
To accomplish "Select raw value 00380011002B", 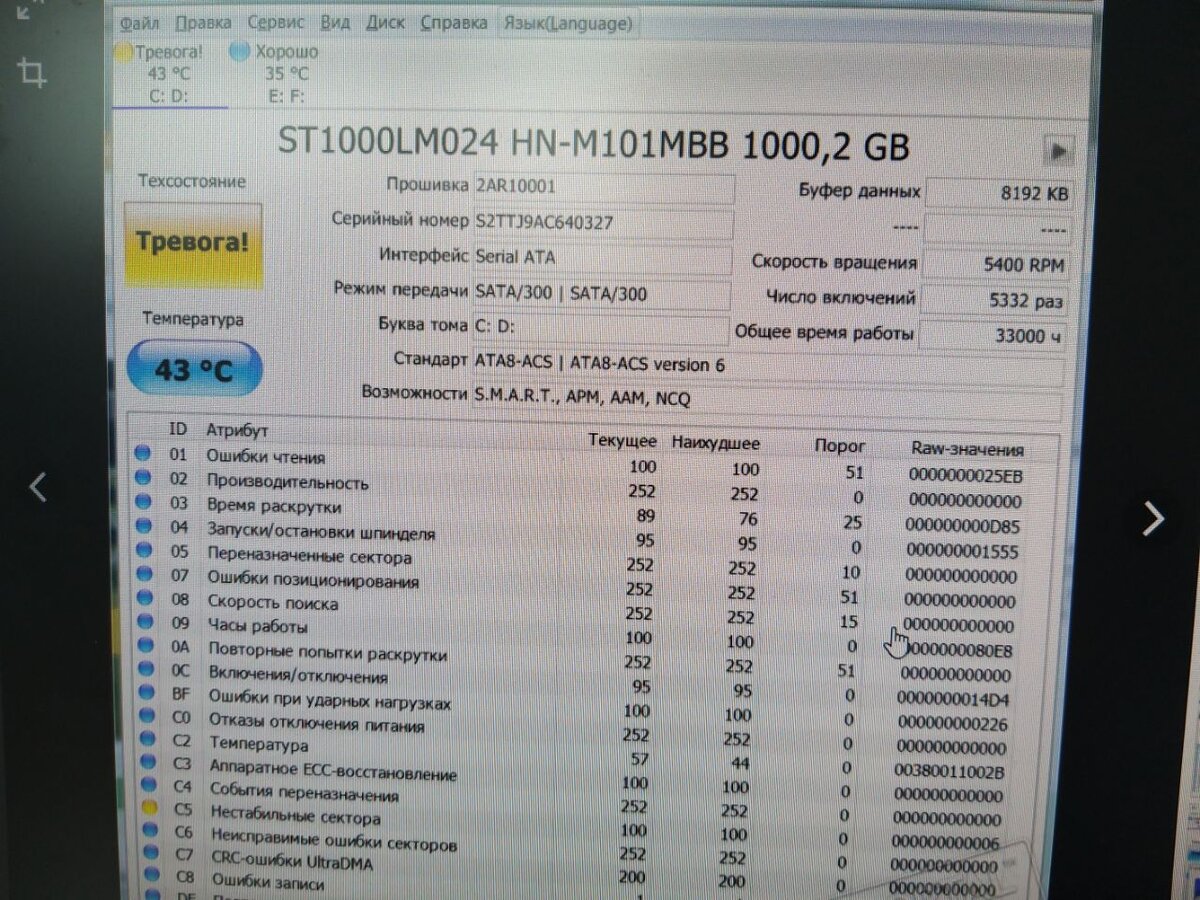I will coord(950,772).
